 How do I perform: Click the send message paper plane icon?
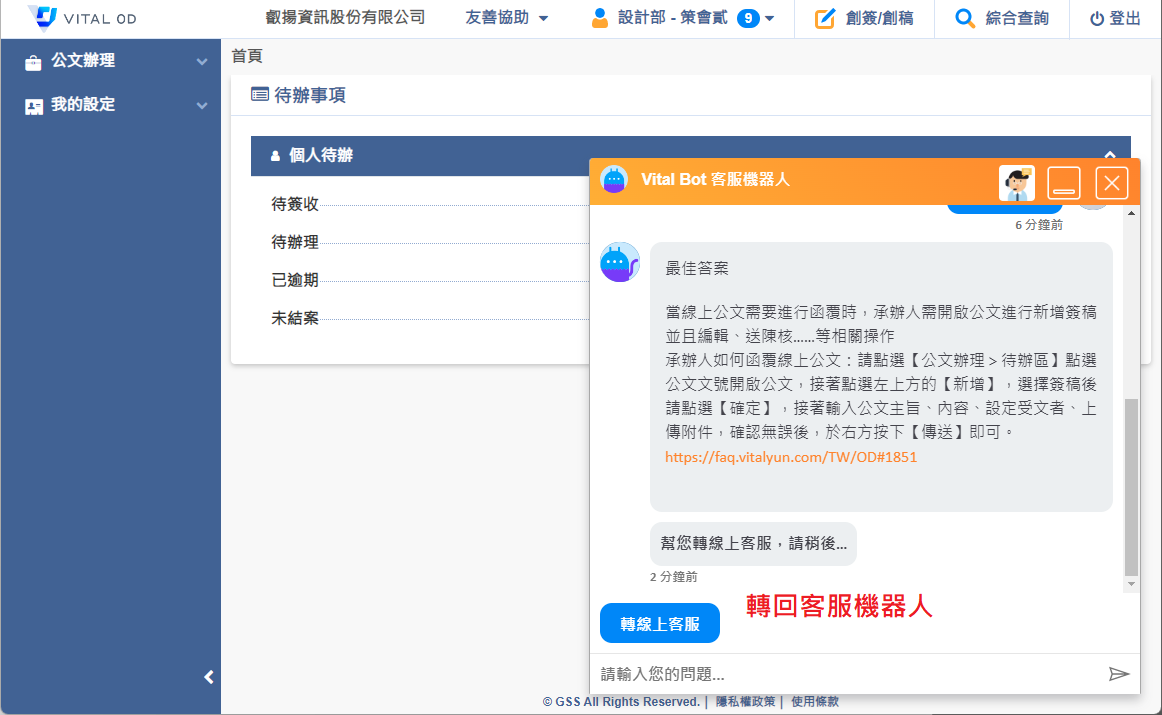point(1118,674)
